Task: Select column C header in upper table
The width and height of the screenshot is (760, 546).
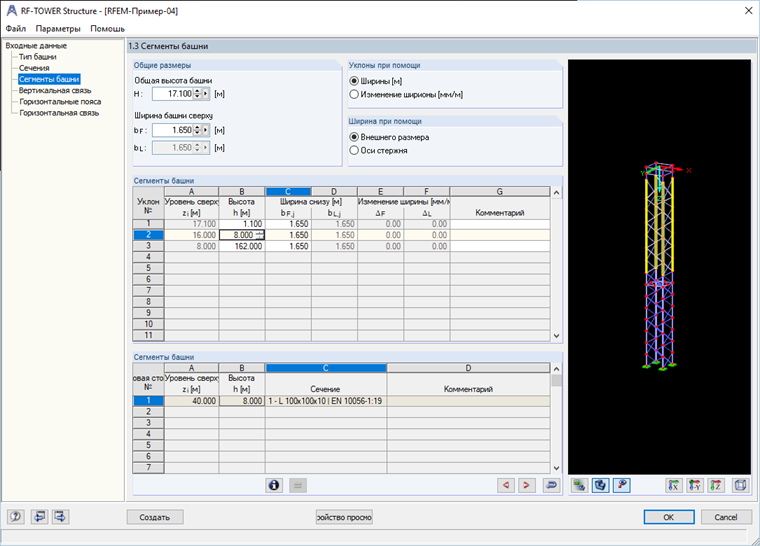Action: [x=288, y=192]
